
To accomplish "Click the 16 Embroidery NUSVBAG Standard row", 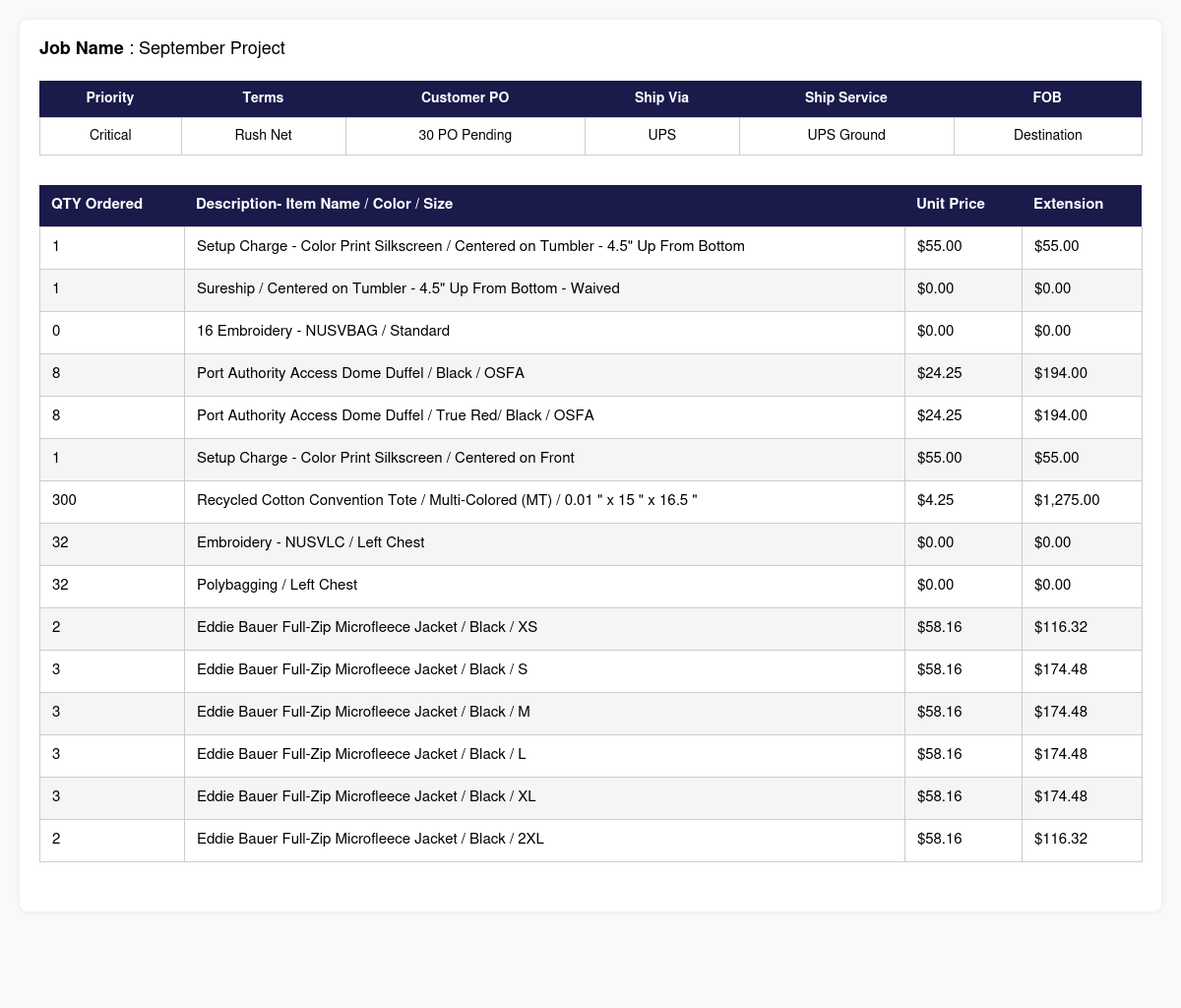I will pyautogui.click(x=590, y=332).
